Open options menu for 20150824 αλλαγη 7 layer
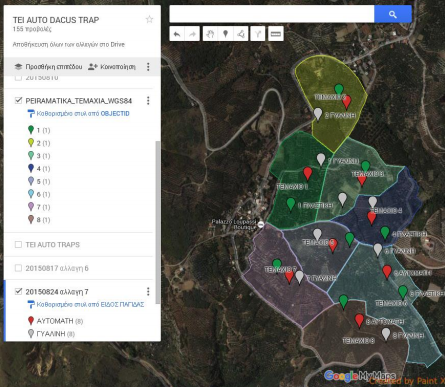The height and width of the screenshot is (387, 445). 148,292
